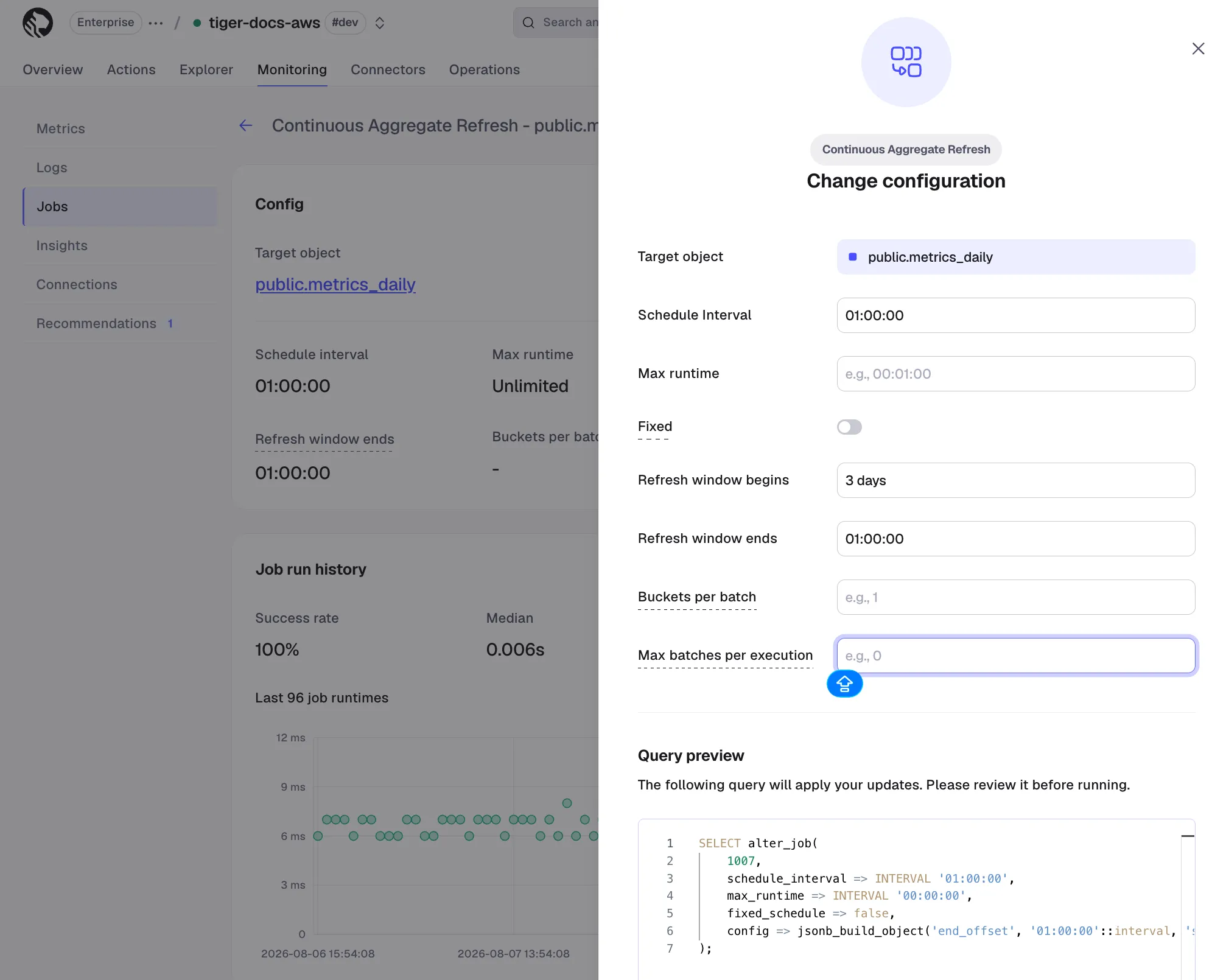Click the Target object public.metrics_daily field
The width and height of the screenshot is (1226, 980).
pos(1016,257)
